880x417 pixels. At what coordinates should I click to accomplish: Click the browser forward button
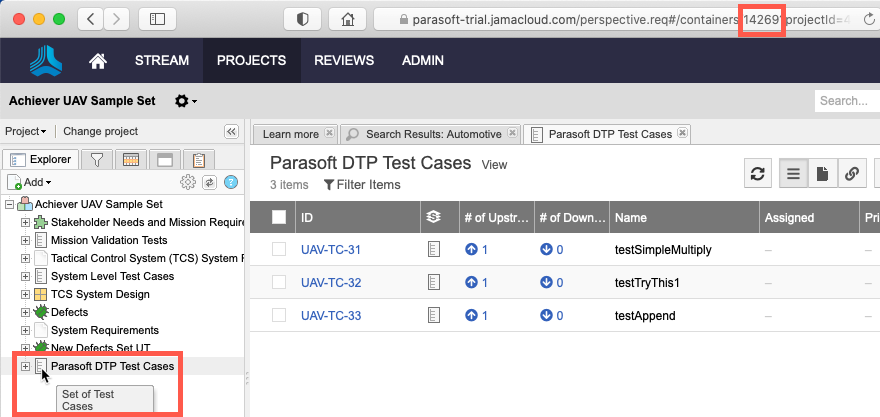(x=116, y=19)
